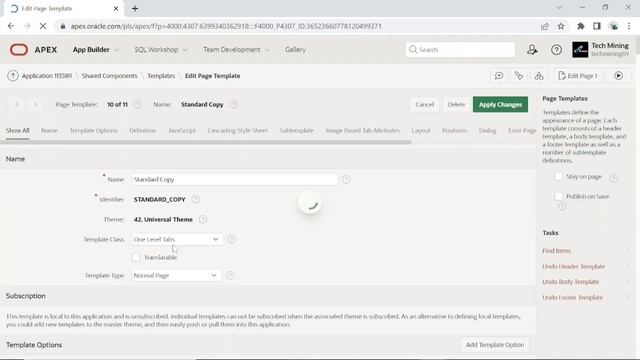Click the Undo Header Template link
This screenshot has height=360, width=640.
pos(573,267)
